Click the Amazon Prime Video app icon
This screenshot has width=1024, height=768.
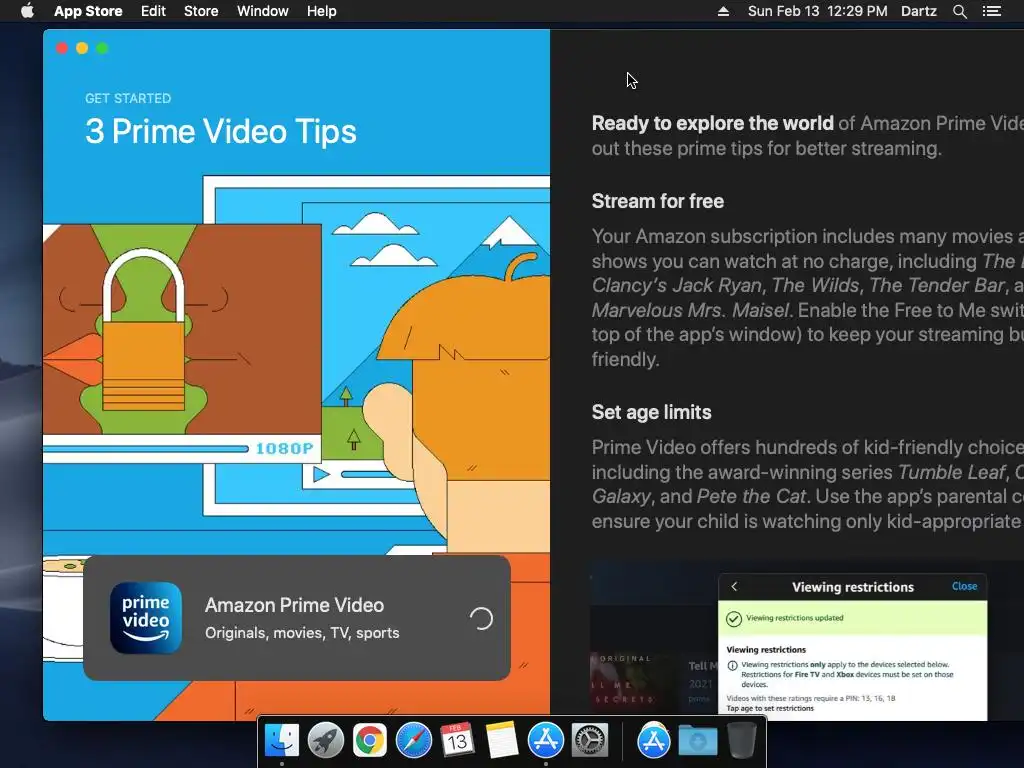pos(146,618)
